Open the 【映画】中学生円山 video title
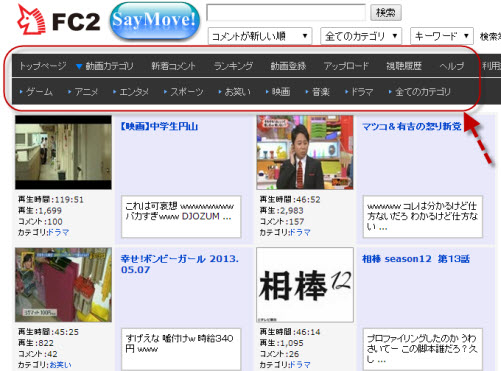The height and width of the screenshot is (371, 501). (159, 127)
